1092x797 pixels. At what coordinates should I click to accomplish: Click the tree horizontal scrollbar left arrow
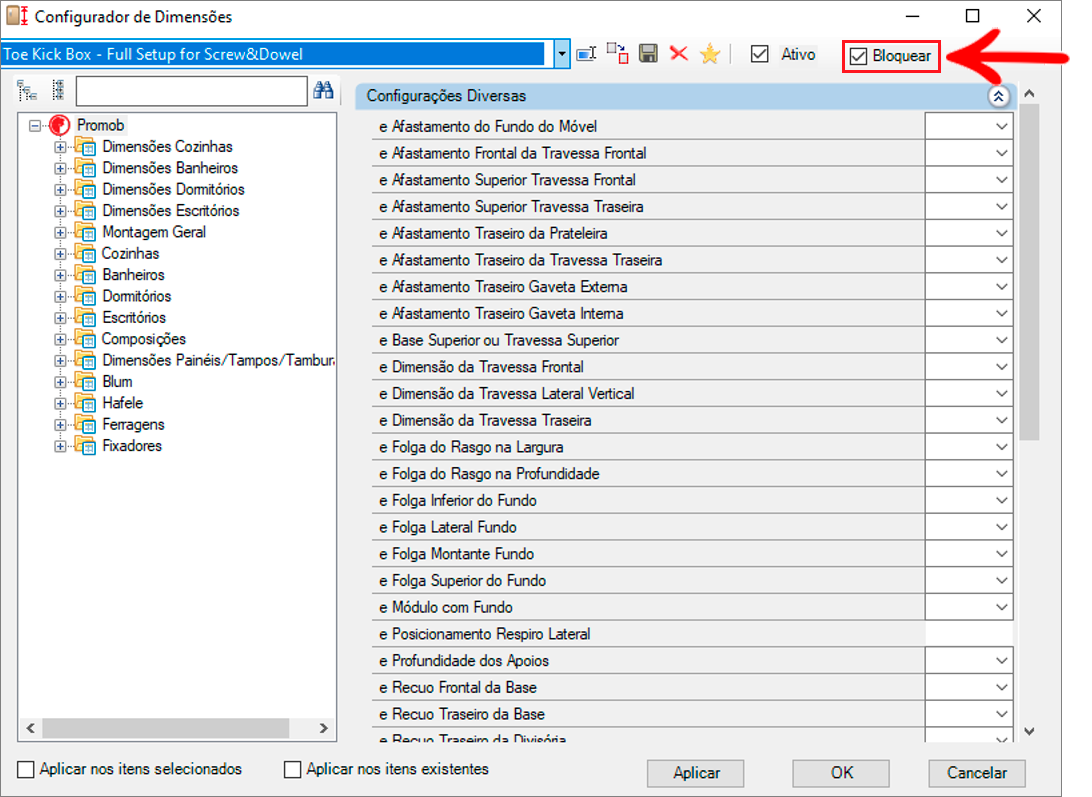[31, 728]
